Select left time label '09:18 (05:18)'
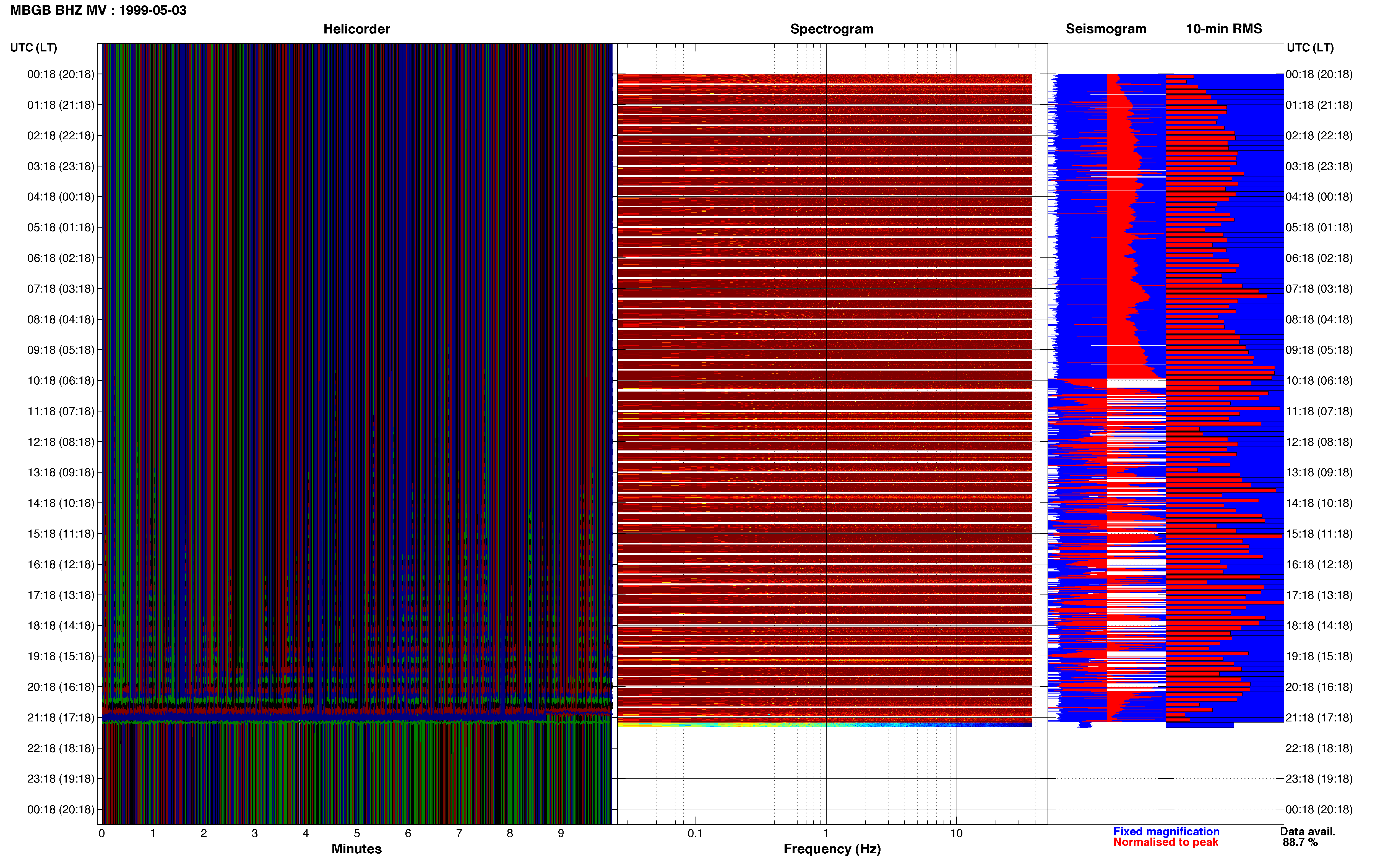Viewport: 1388px width, 868px height. click(x=61, y=350)
